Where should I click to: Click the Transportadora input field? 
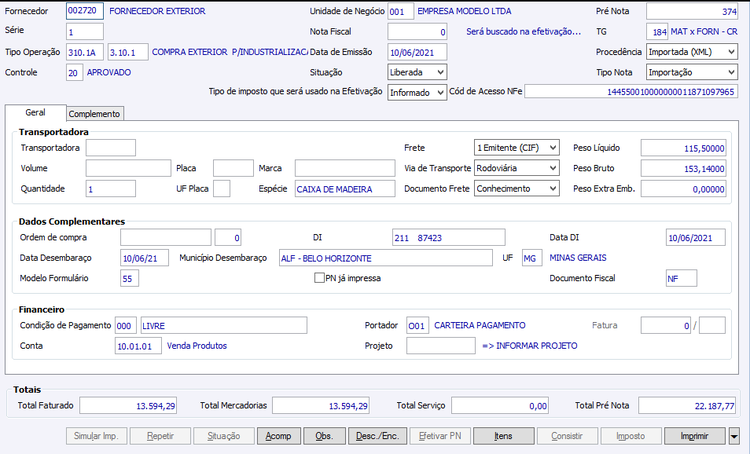tap(111, 148)
